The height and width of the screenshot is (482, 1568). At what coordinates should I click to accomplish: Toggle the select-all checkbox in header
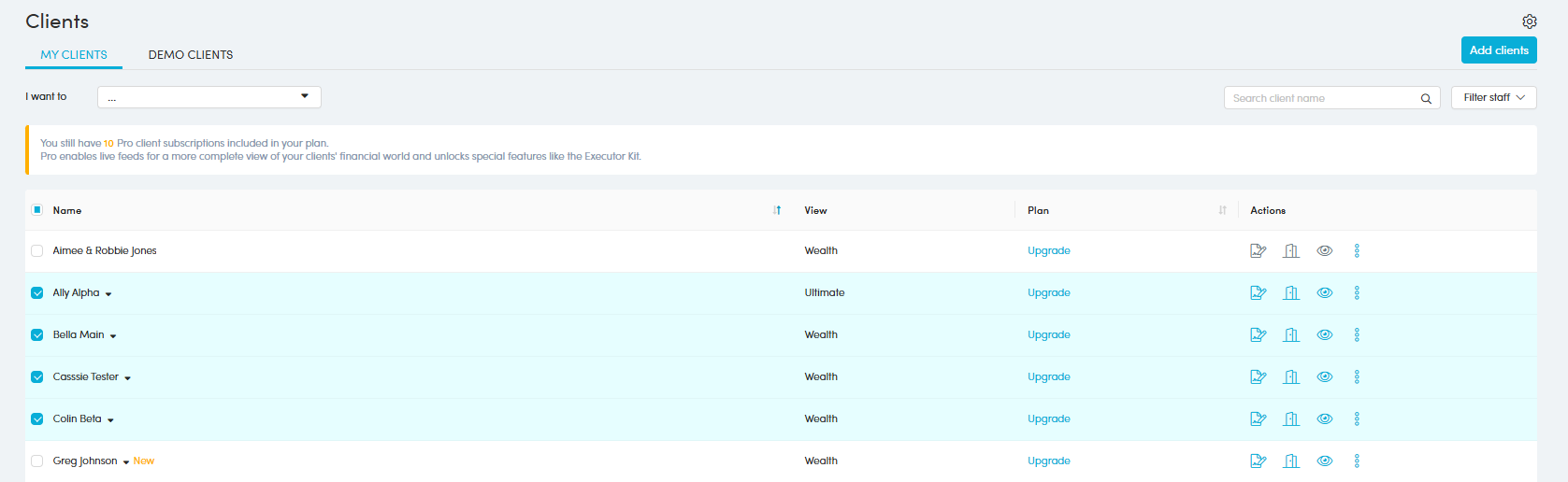point(37,210)
